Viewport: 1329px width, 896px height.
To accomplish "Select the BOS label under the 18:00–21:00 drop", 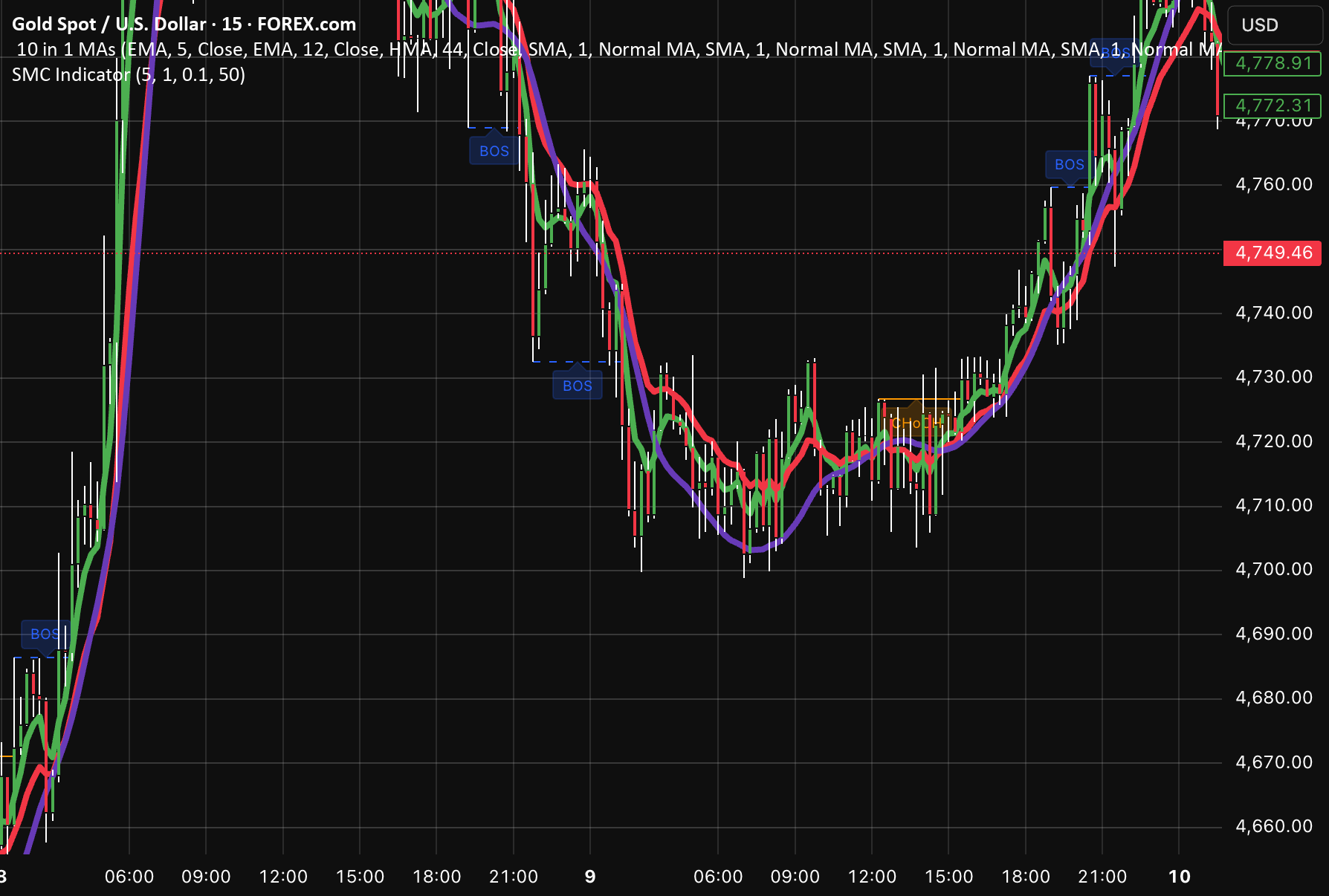I will pyautogui.click(x=494, y=151).
